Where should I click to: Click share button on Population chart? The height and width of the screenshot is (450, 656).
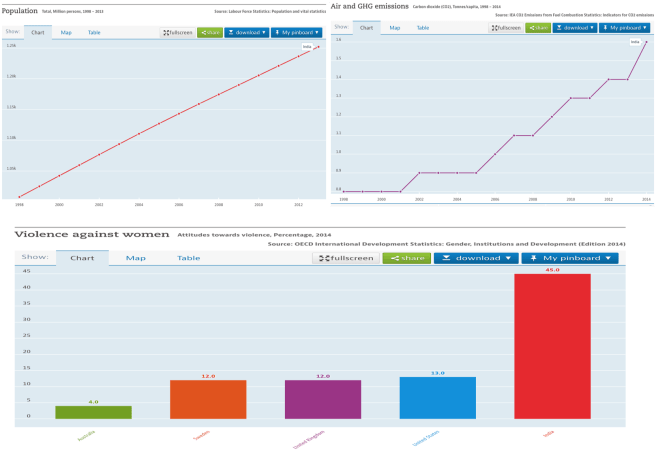click(209, 32)
